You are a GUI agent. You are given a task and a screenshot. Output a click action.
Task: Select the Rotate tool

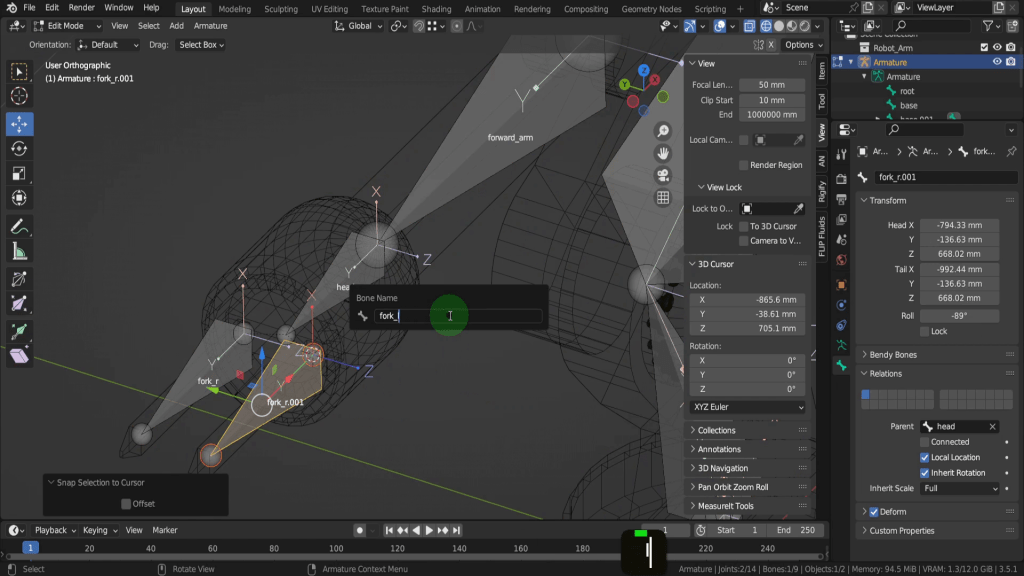click(19, 149)
